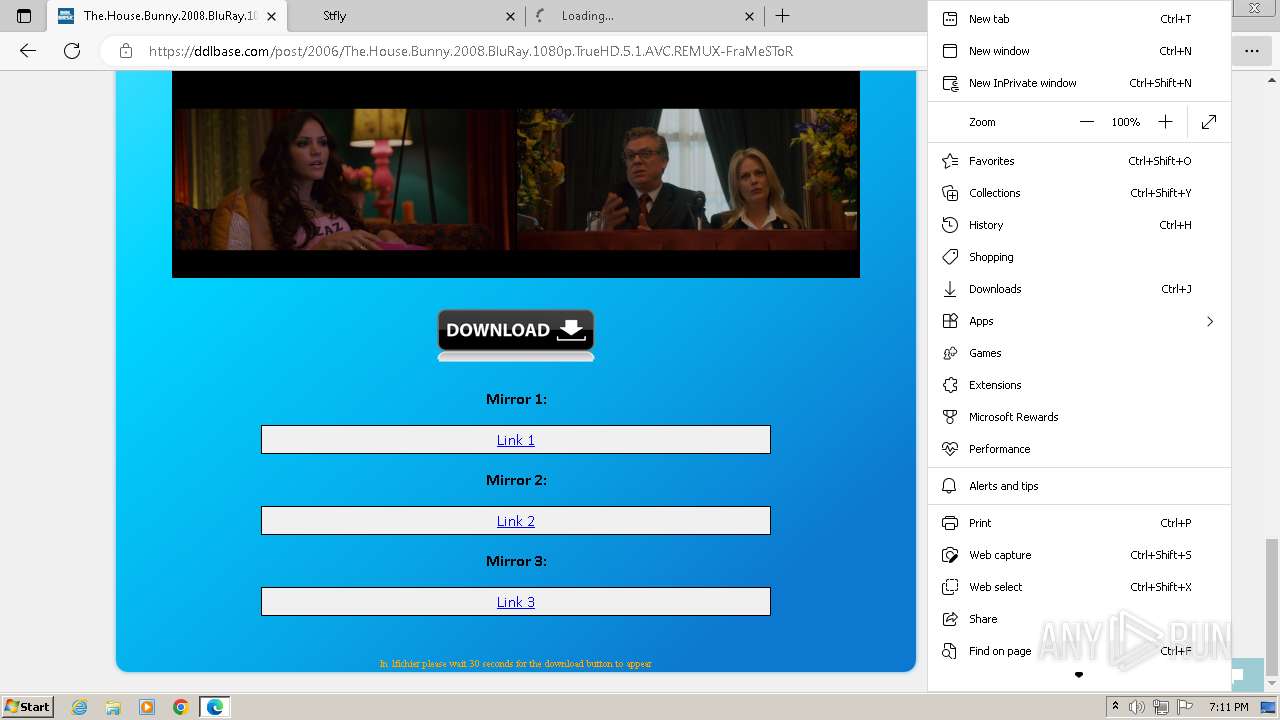1280x720 pixels.
Task: Click the Favorites star icon in menu
Action: coord(950,161)
